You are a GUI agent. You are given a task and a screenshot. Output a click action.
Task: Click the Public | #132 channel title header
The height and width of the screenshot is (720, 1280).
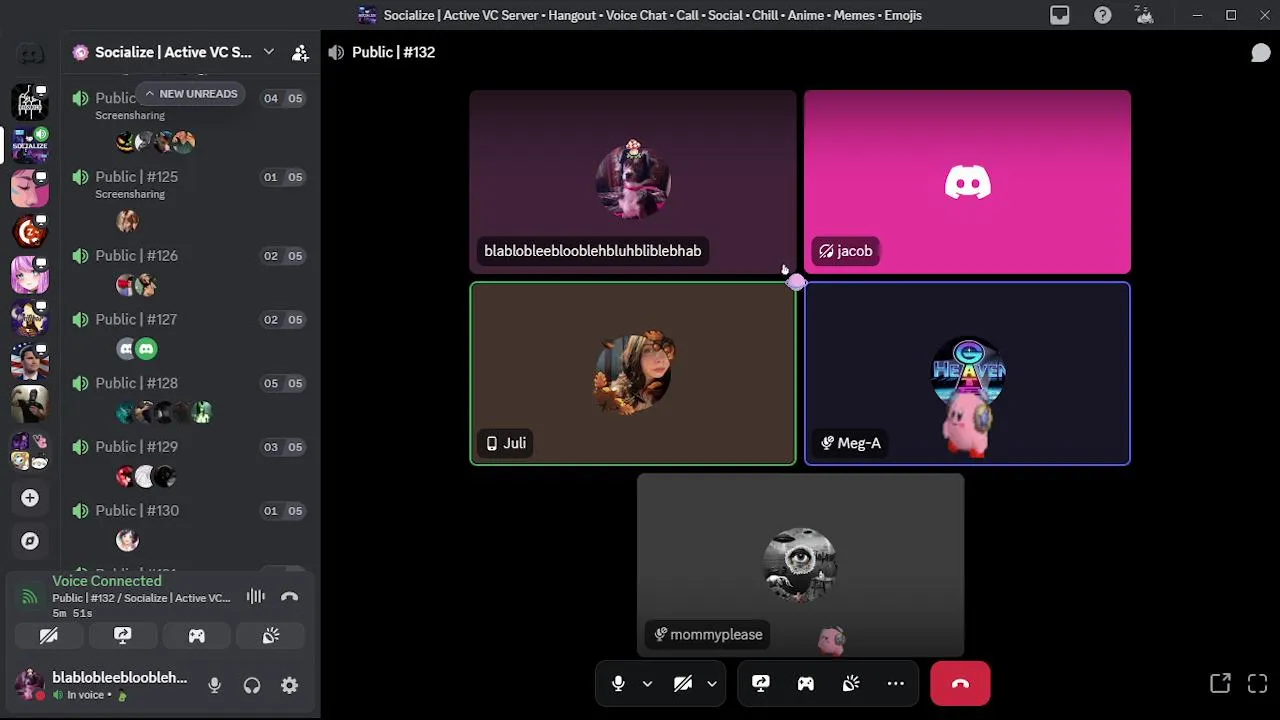(x=393, y=53)
